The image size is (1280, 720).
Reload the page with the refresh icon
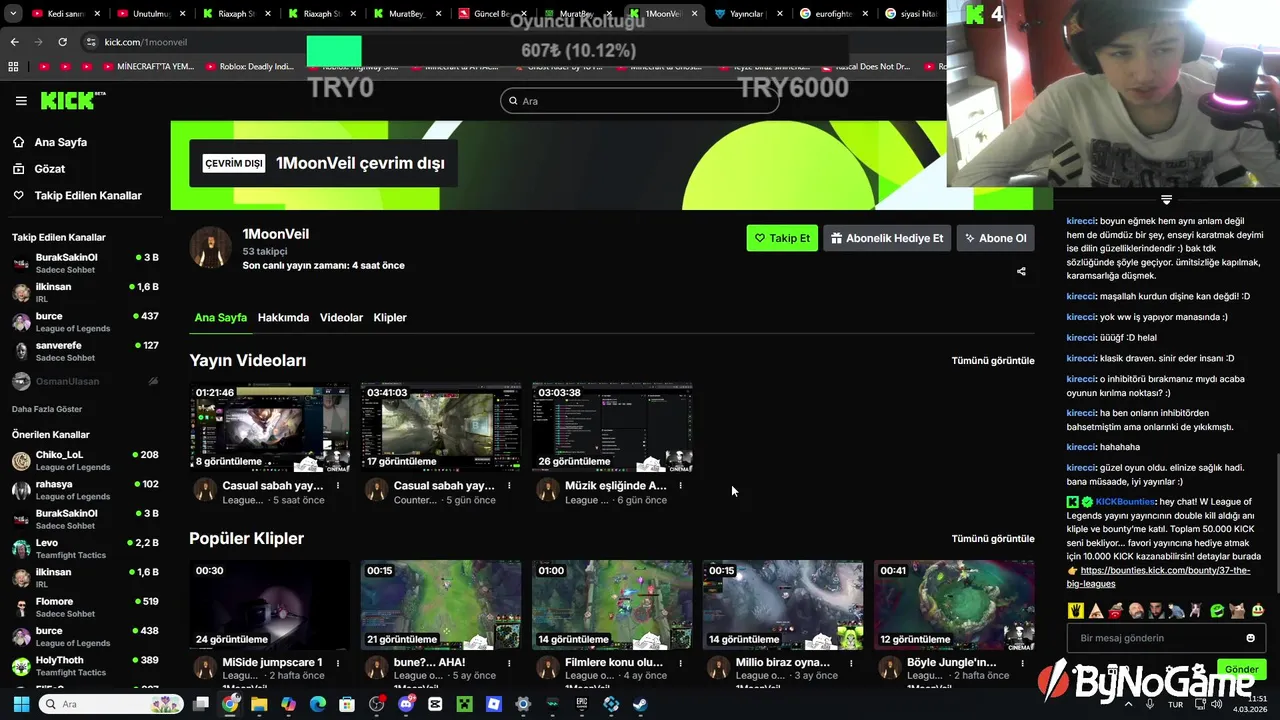(x=62, y=42)
